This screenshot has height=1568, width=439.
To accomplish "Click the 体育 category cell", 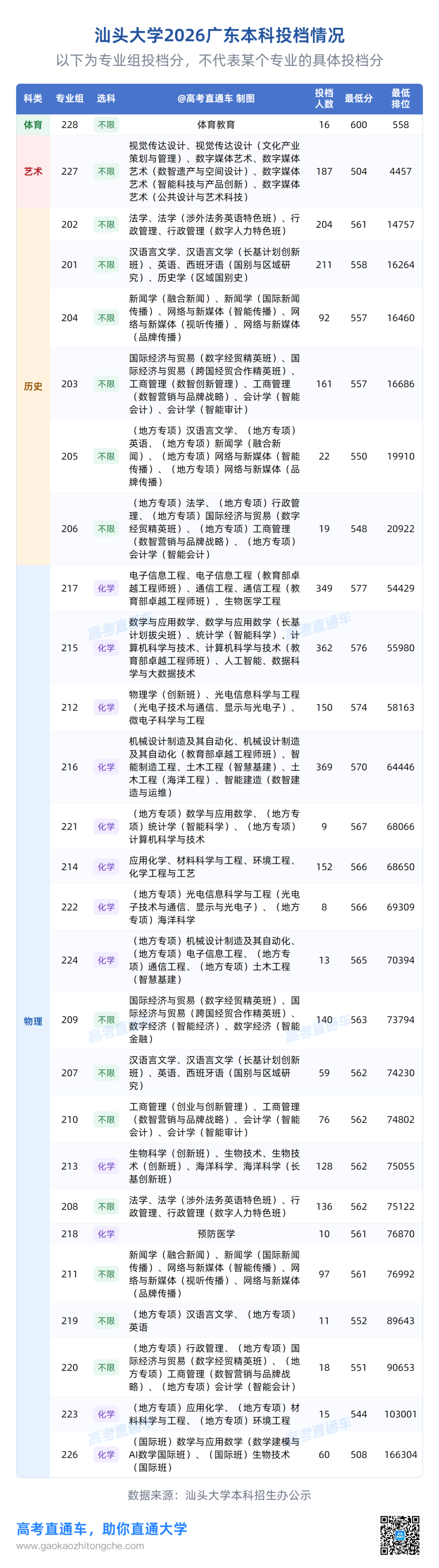I will tap(33, 125).
